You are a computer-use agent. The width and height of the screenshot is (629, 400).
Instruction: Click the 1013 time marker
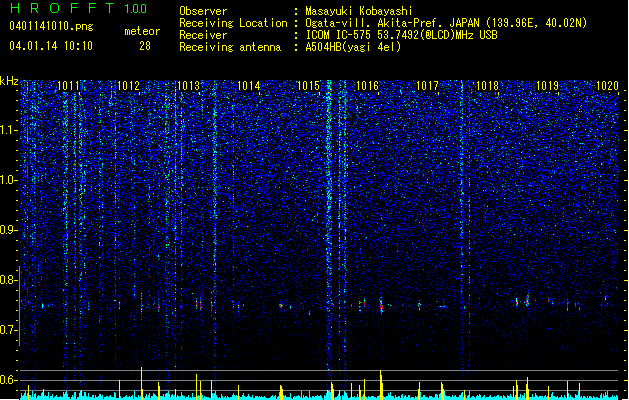(188, 85)
